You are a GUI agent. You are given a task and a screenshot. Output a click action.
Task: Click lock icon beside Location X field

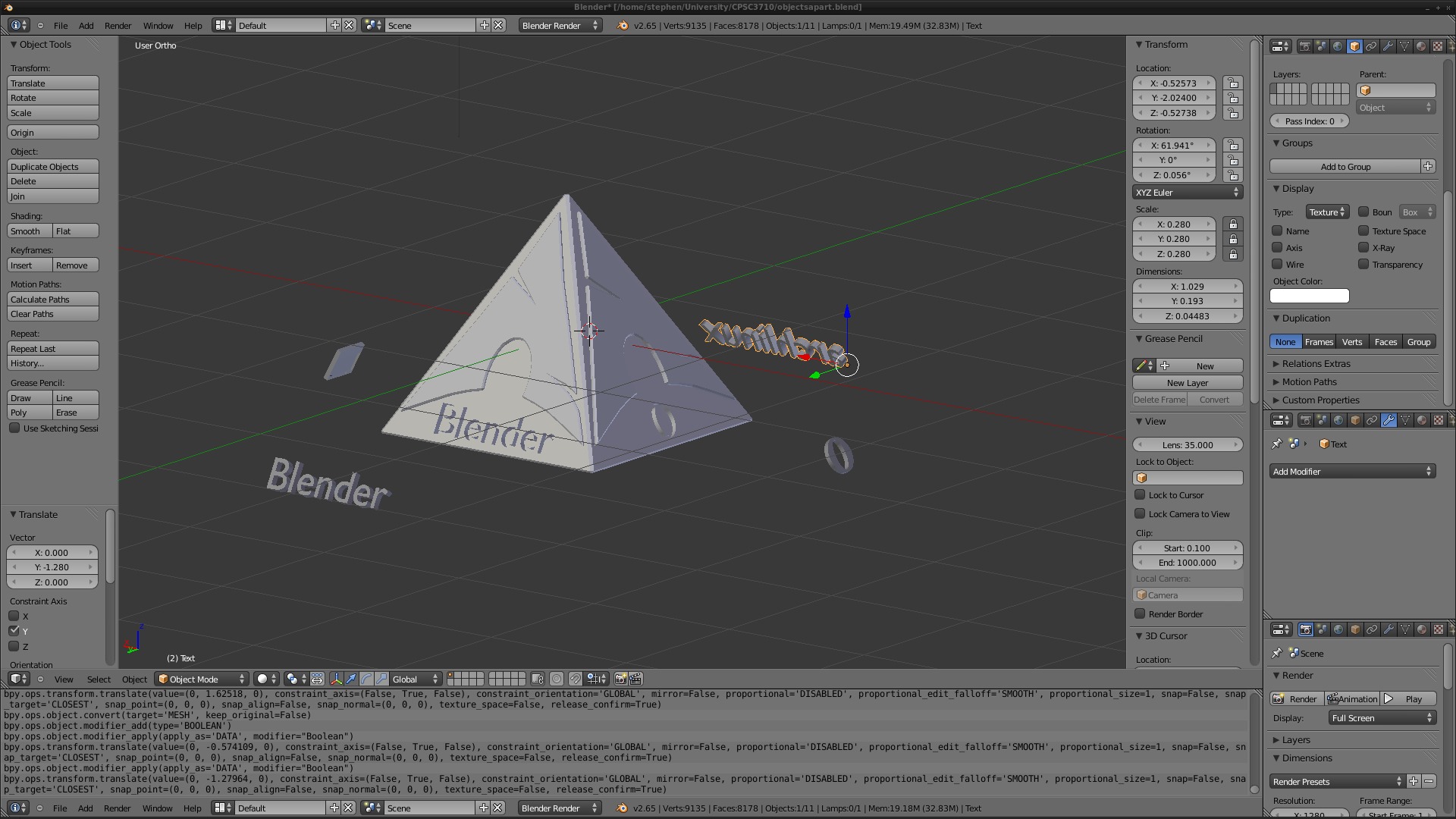(1233, 83)
